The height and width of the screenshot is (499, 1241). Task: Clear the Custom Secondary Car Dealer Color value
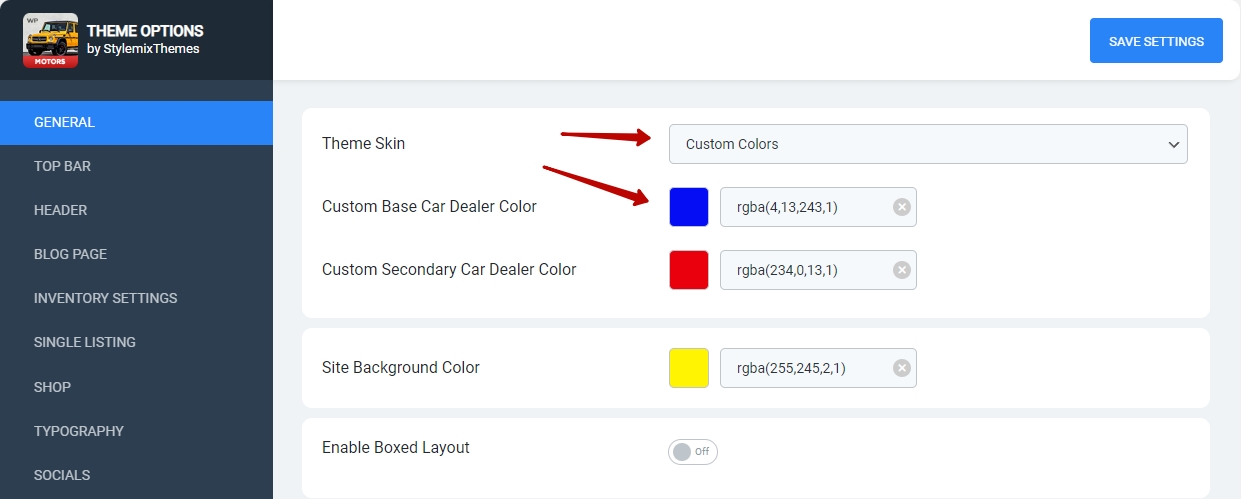(901, 270)
